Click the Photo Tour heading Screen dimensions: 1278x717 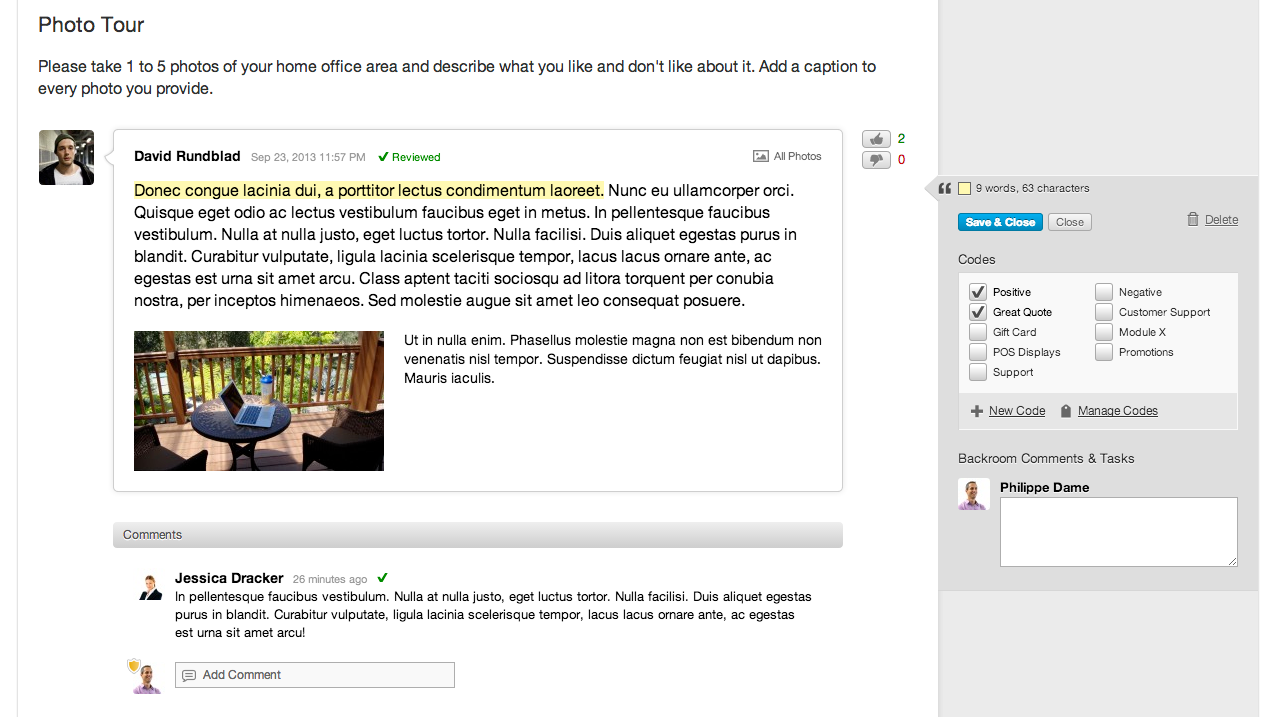pos(91,25)
